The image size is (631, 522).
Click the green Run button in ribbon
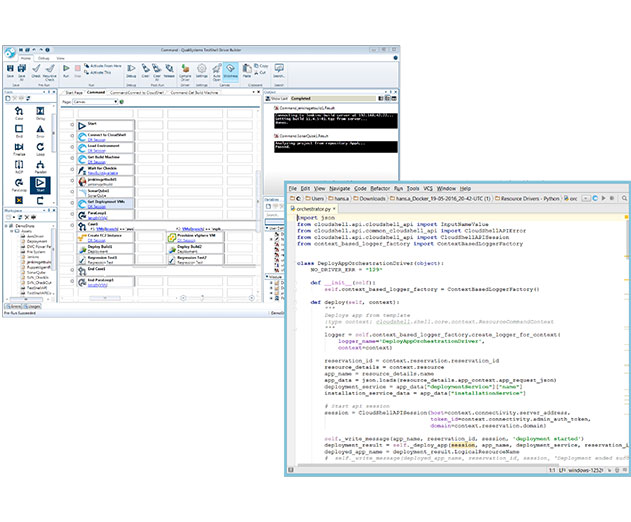click(x=66, y=70)
